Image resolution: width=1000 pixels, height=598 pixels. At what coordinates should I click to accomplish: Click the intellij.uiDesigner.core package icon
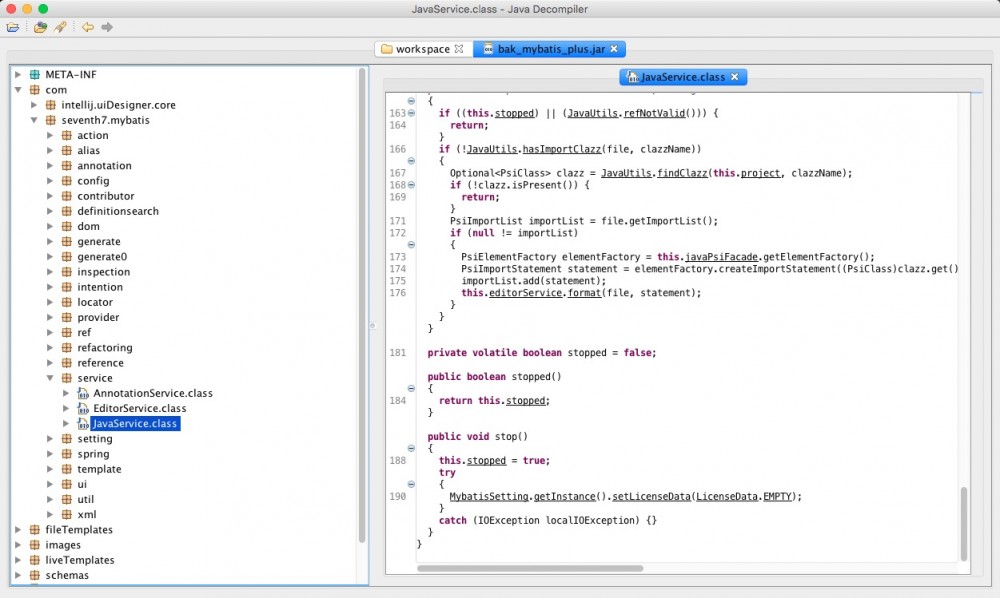51,105
